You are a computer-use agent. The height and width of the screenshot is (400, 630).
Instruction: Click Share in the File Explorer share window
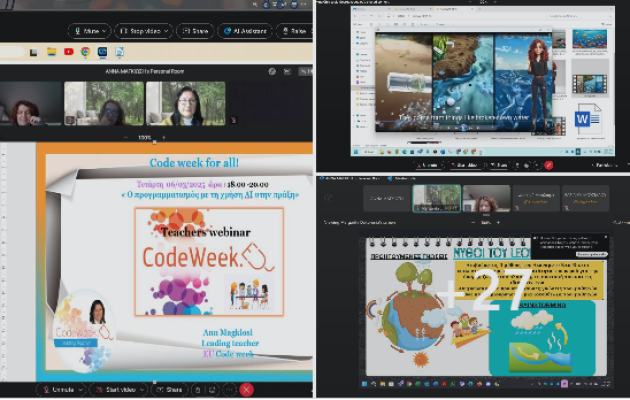498,165
